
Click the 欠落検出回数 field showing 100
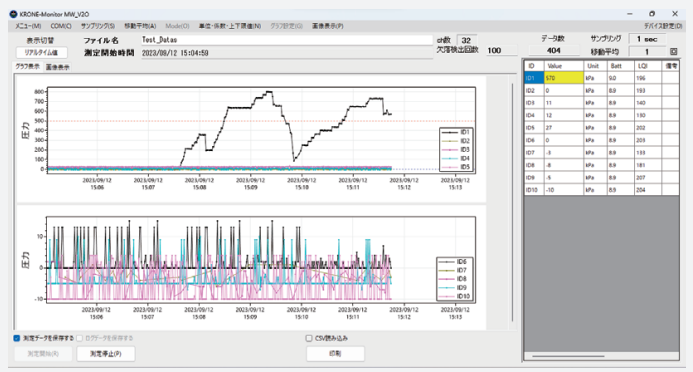[x=502, y=50]
